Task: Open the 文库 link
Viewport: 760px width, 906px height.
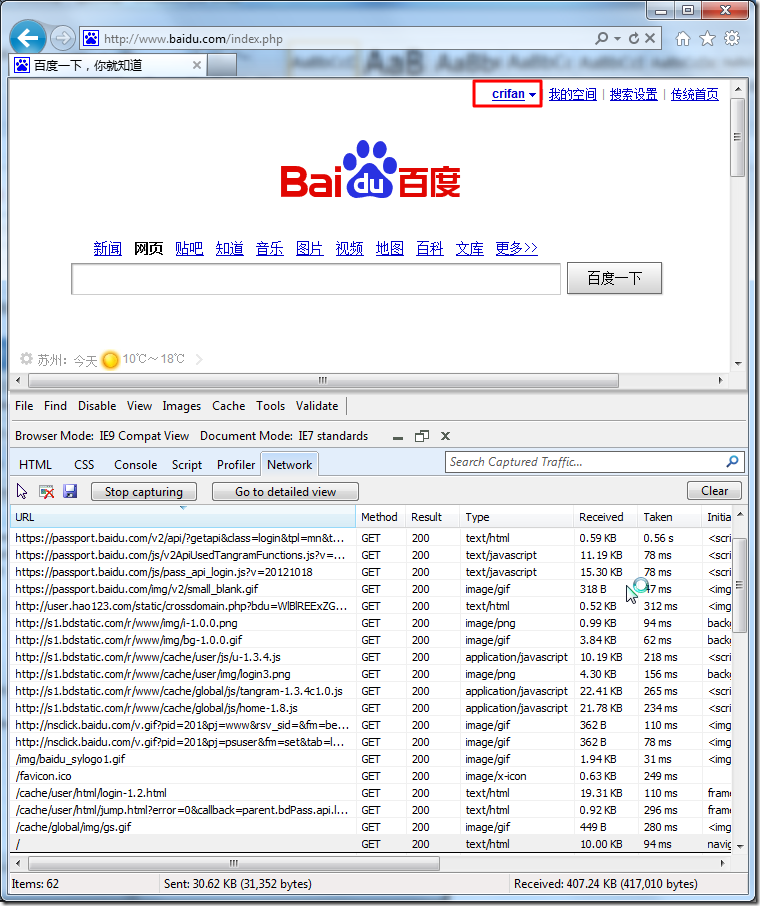Action: point(469,248)
